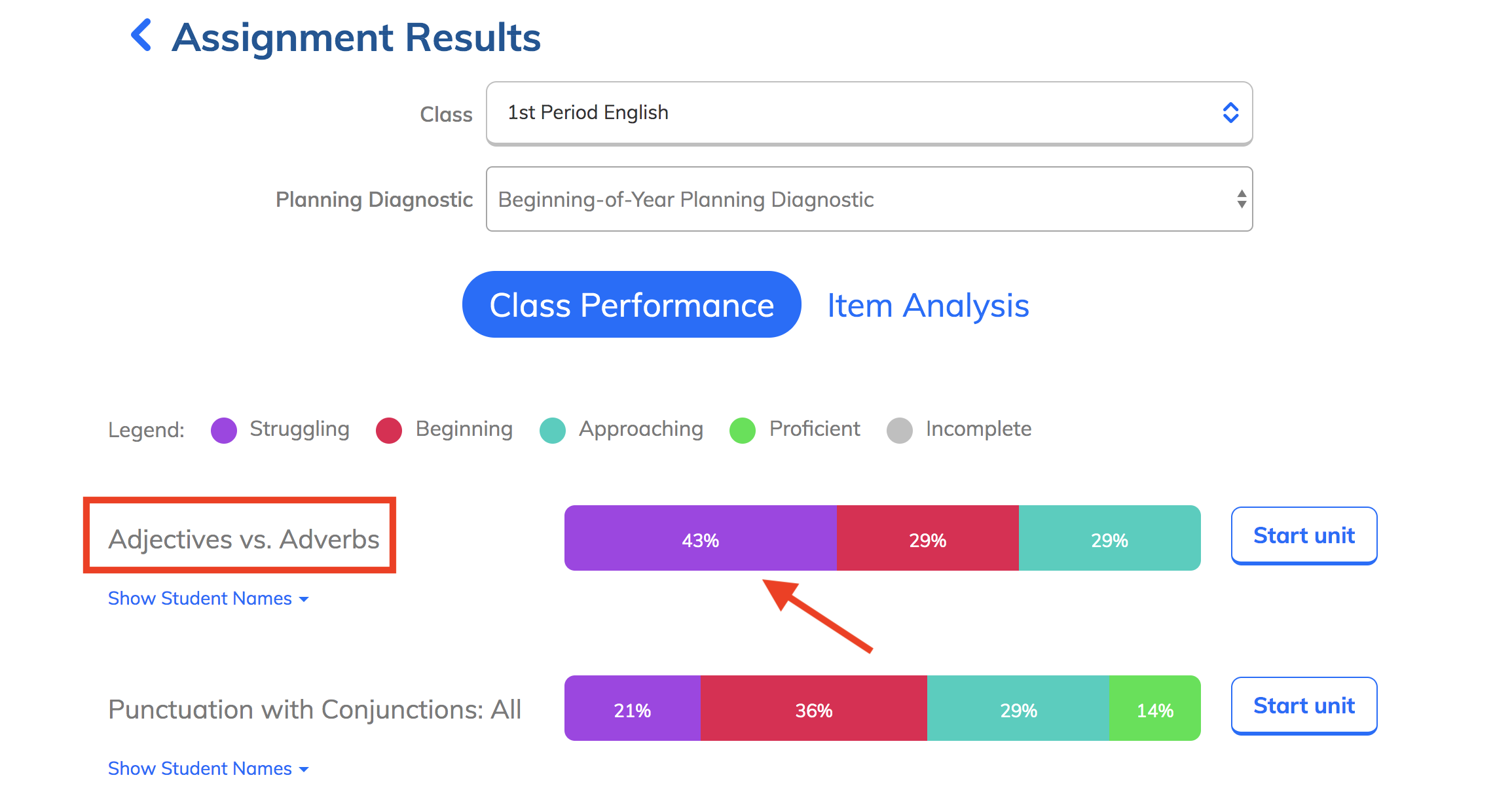Click the Class dropdown up-down arrows icon
1512x803 pixels.
1230,113
